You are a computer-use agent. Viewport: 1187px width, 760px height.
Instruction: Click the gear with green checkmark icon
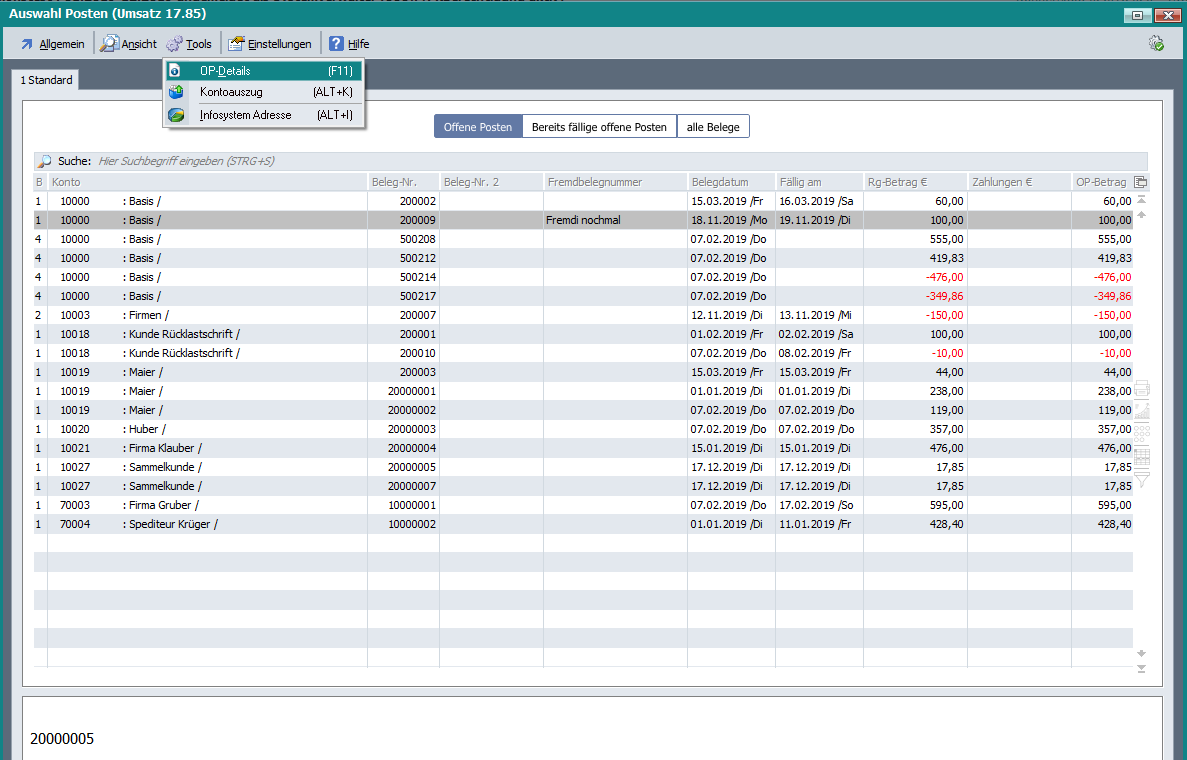(x=1156, y=43)
